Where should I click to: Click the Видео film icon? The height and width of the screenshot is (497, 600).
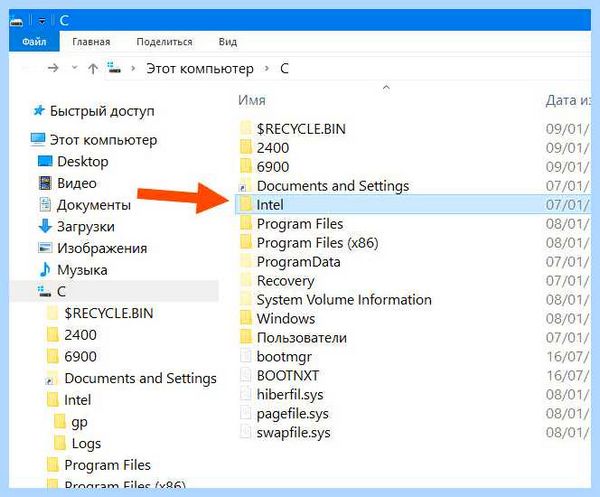tap(45, 183)
